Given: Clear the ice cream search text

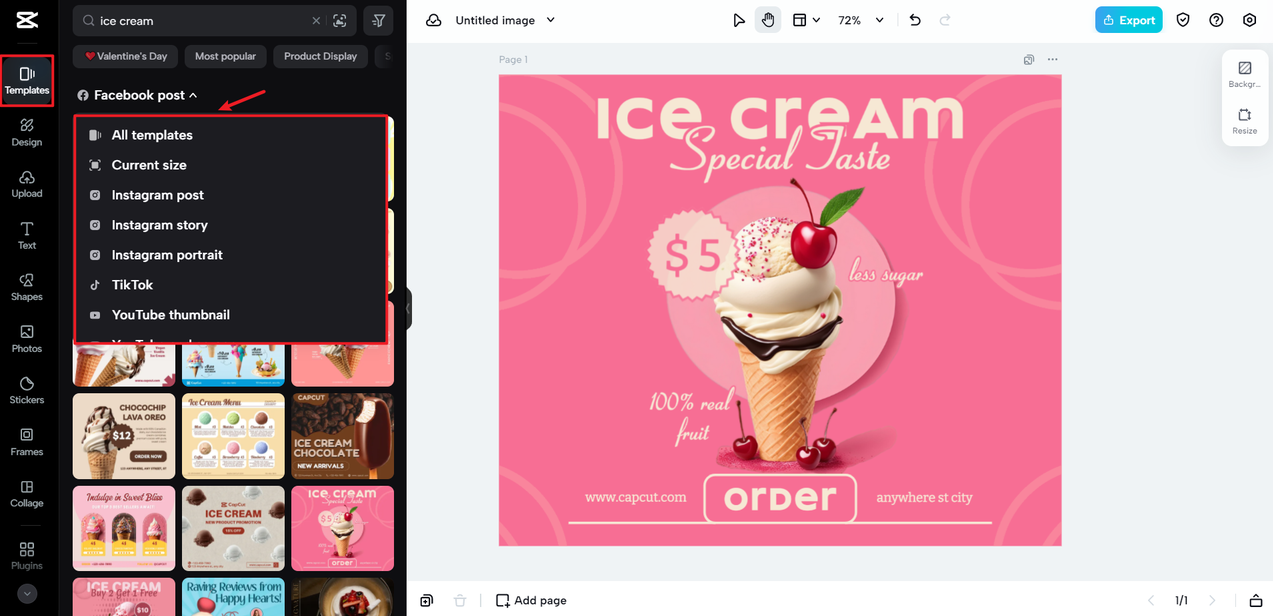Looking at the screenshot, I should tap(316, 20).
